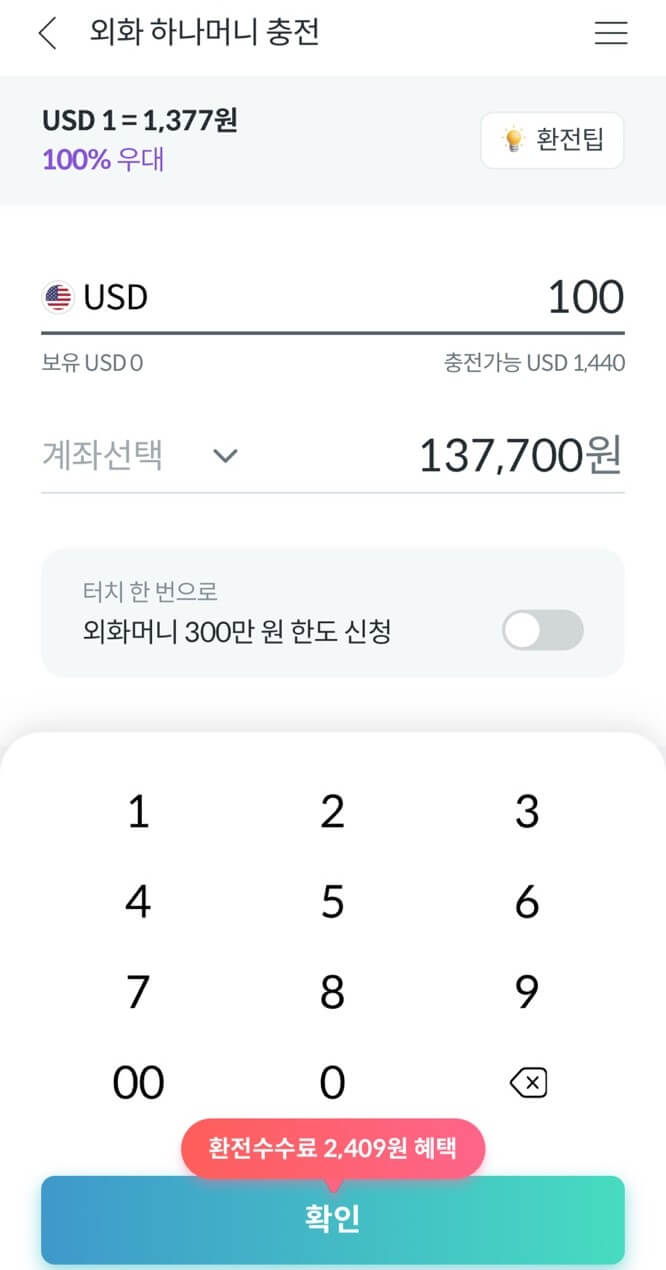Screen dimensions: 666x1270
Task: Expand the account selection chevron
Action: pyautogui.click(x=225, y=456)
